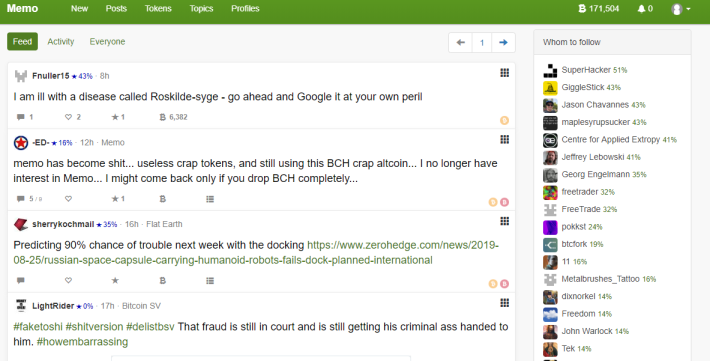Open SuperHacker in Whom to follow

[x=586, y=70]
